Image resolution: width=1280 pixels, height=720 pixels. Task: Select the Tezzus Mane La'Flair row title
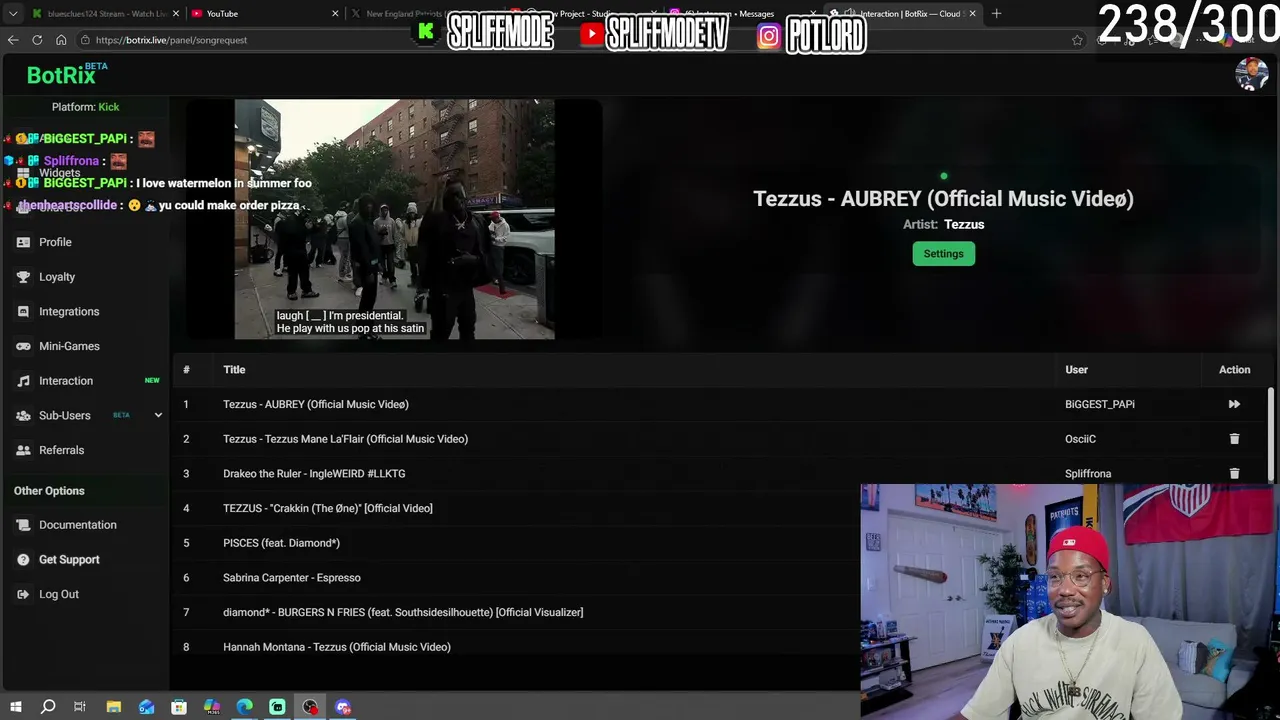pyautogui.click(x=345, y=439)
